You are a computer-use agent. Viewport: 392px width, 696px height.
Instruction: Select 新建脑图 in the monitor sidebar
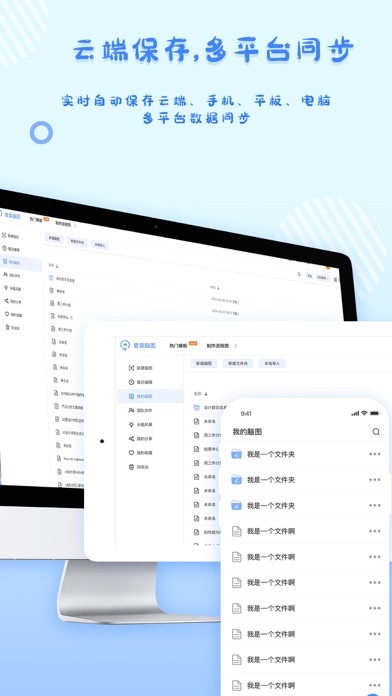11,236
